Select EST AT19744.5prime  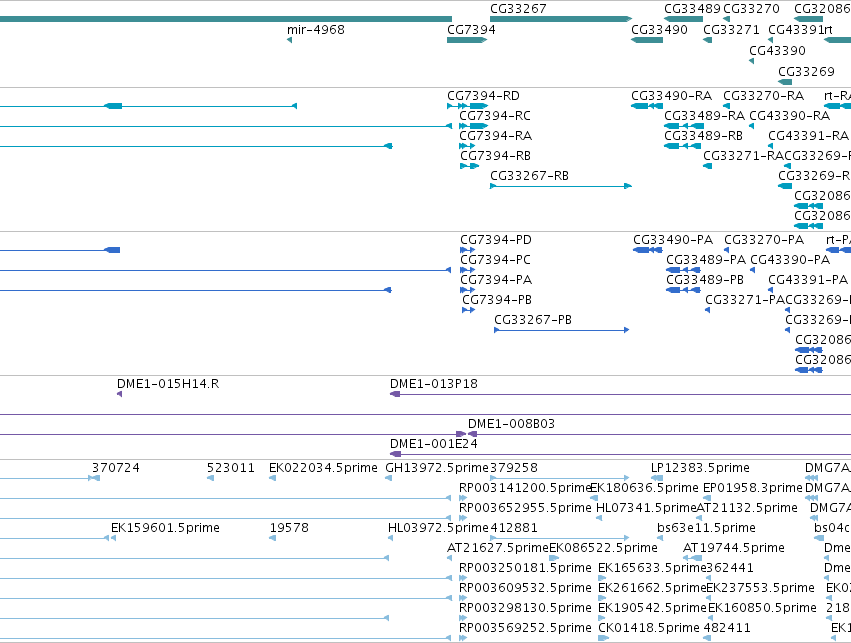click(734, 549)
